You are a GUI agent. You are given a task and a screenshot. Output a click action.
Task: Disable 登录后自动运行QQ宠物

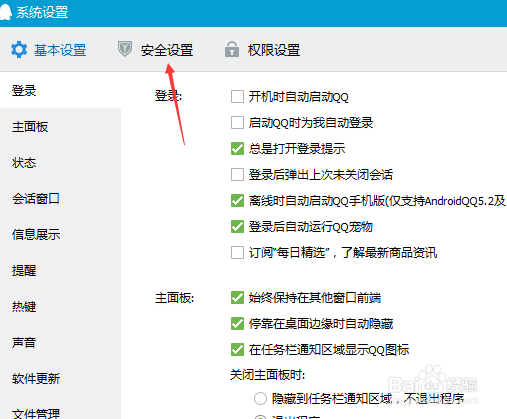[x=237, y=227]
